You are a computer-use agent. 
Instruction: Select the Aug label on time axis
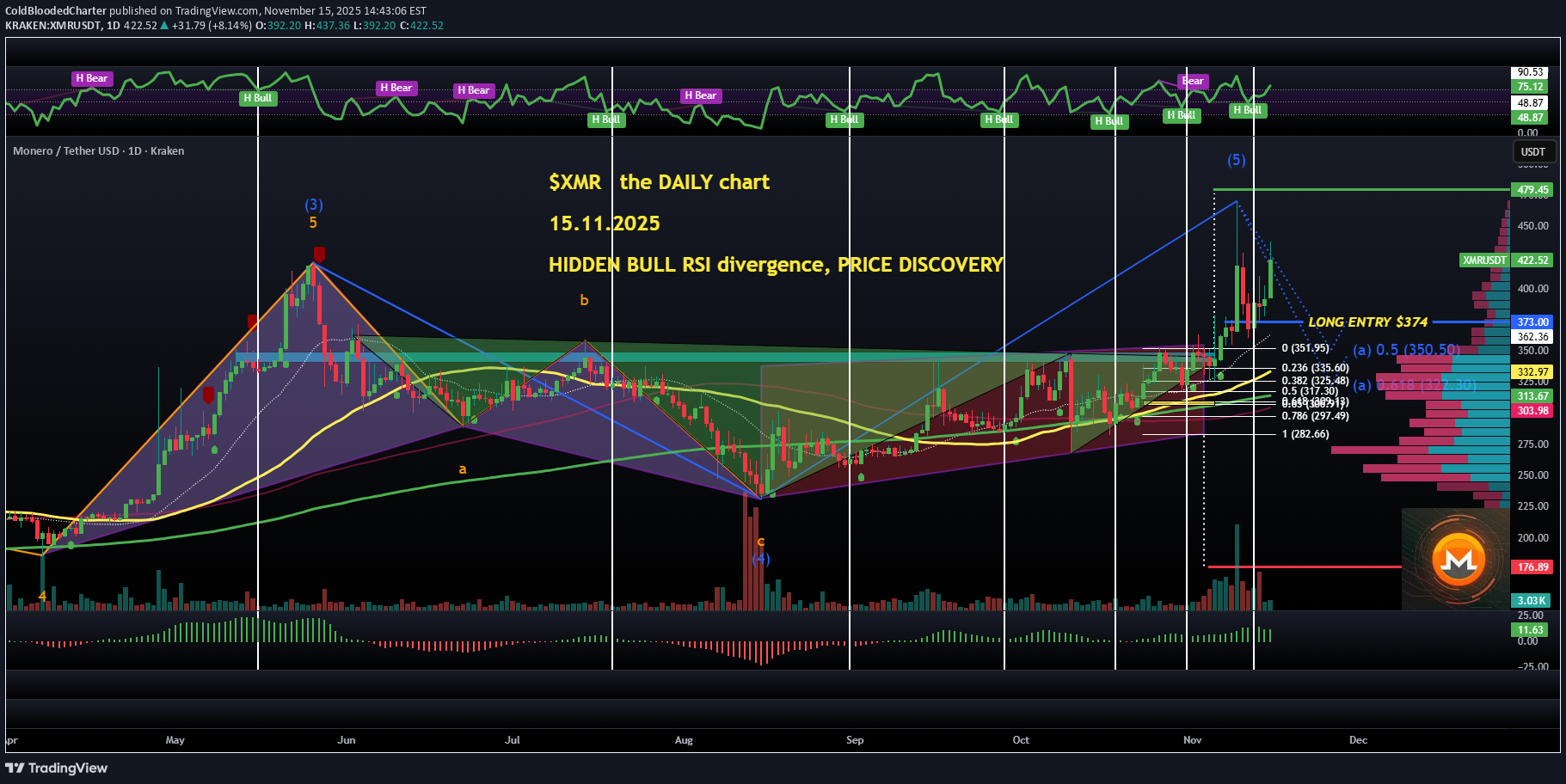684,739
